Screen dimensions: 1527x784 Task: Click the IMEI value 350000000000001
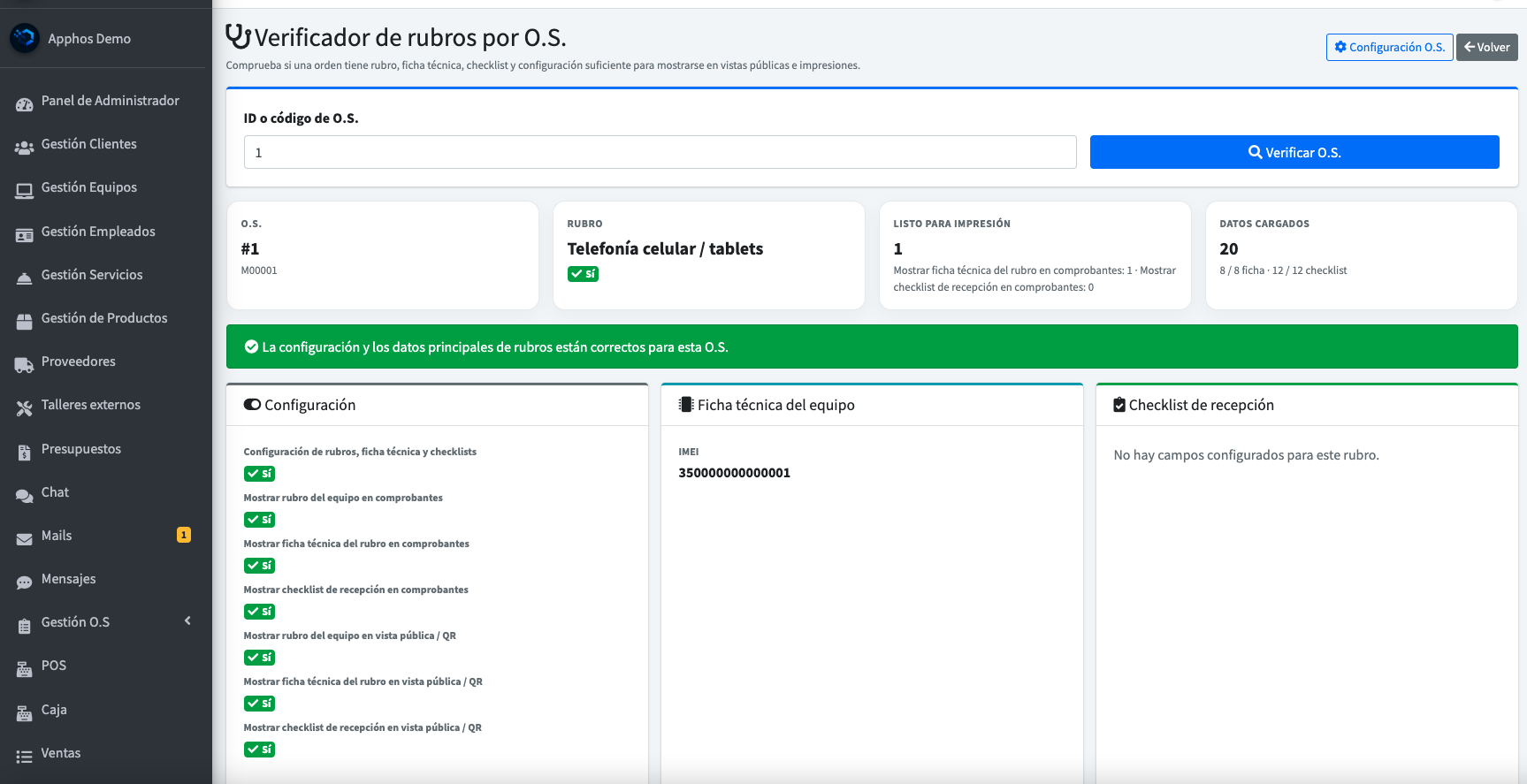pyautogui.click(x=735, y=473)
